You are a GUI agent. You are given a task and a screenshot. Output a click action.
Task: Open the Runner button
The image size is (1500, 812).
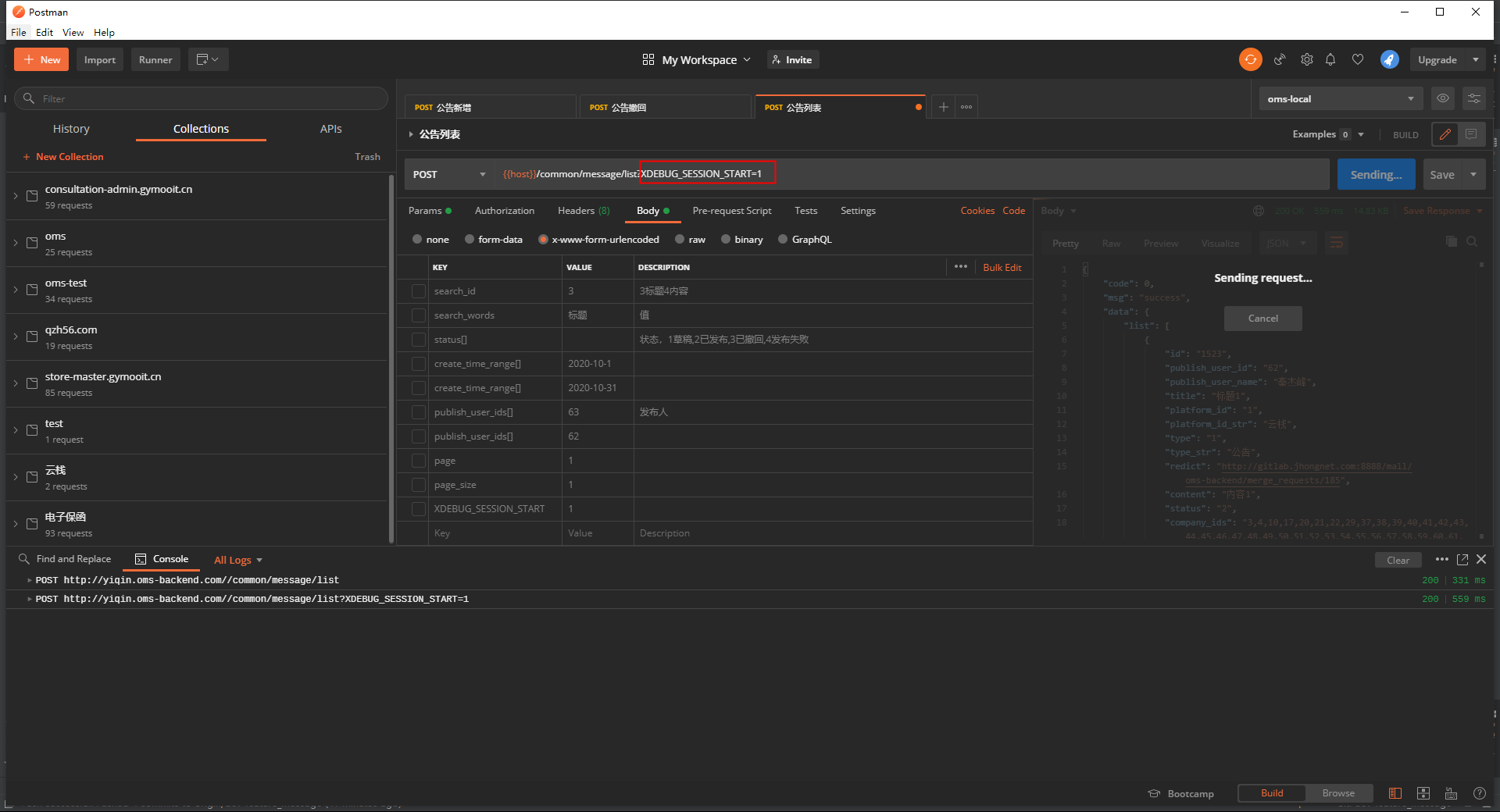coord(155,59)
